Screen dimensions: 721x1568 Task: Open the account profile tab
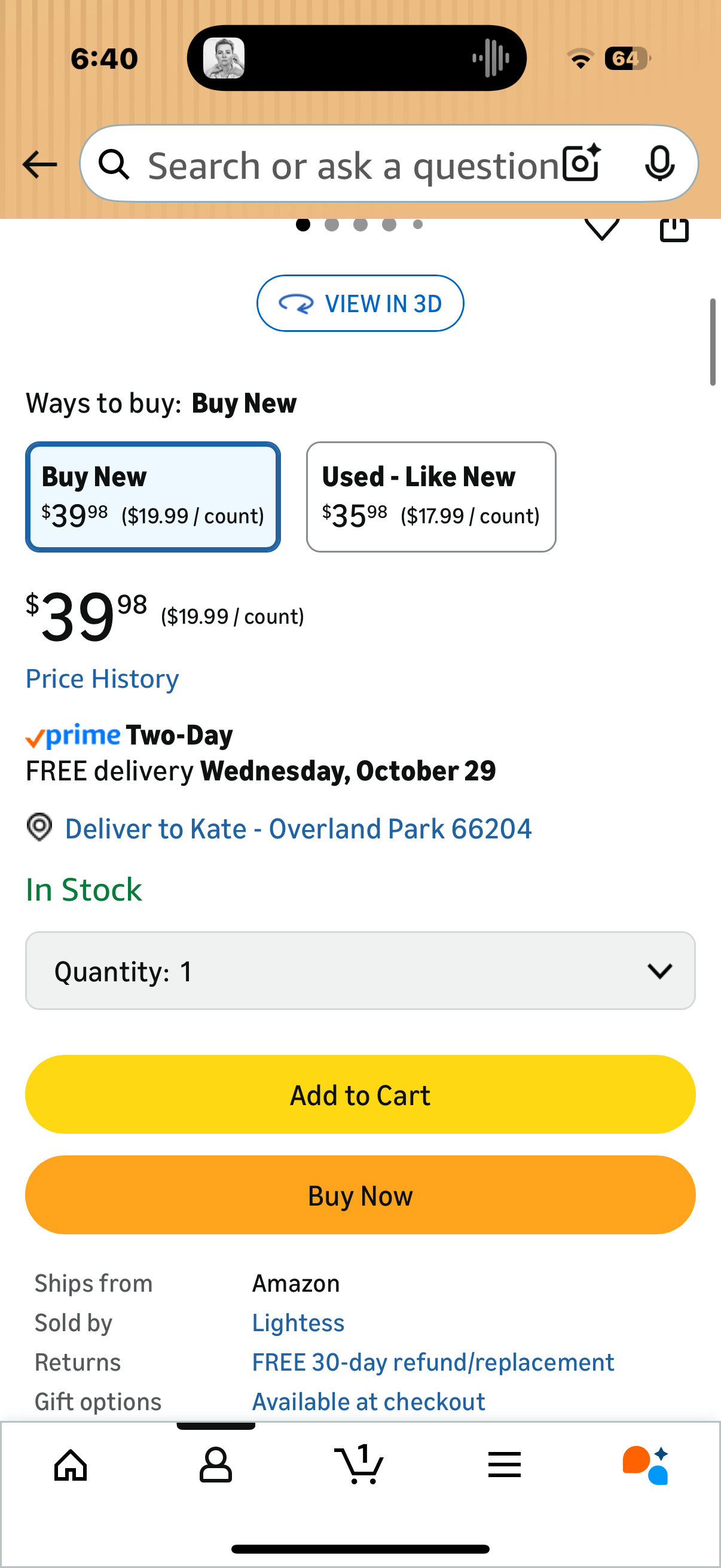click(x=215, y=1464)
